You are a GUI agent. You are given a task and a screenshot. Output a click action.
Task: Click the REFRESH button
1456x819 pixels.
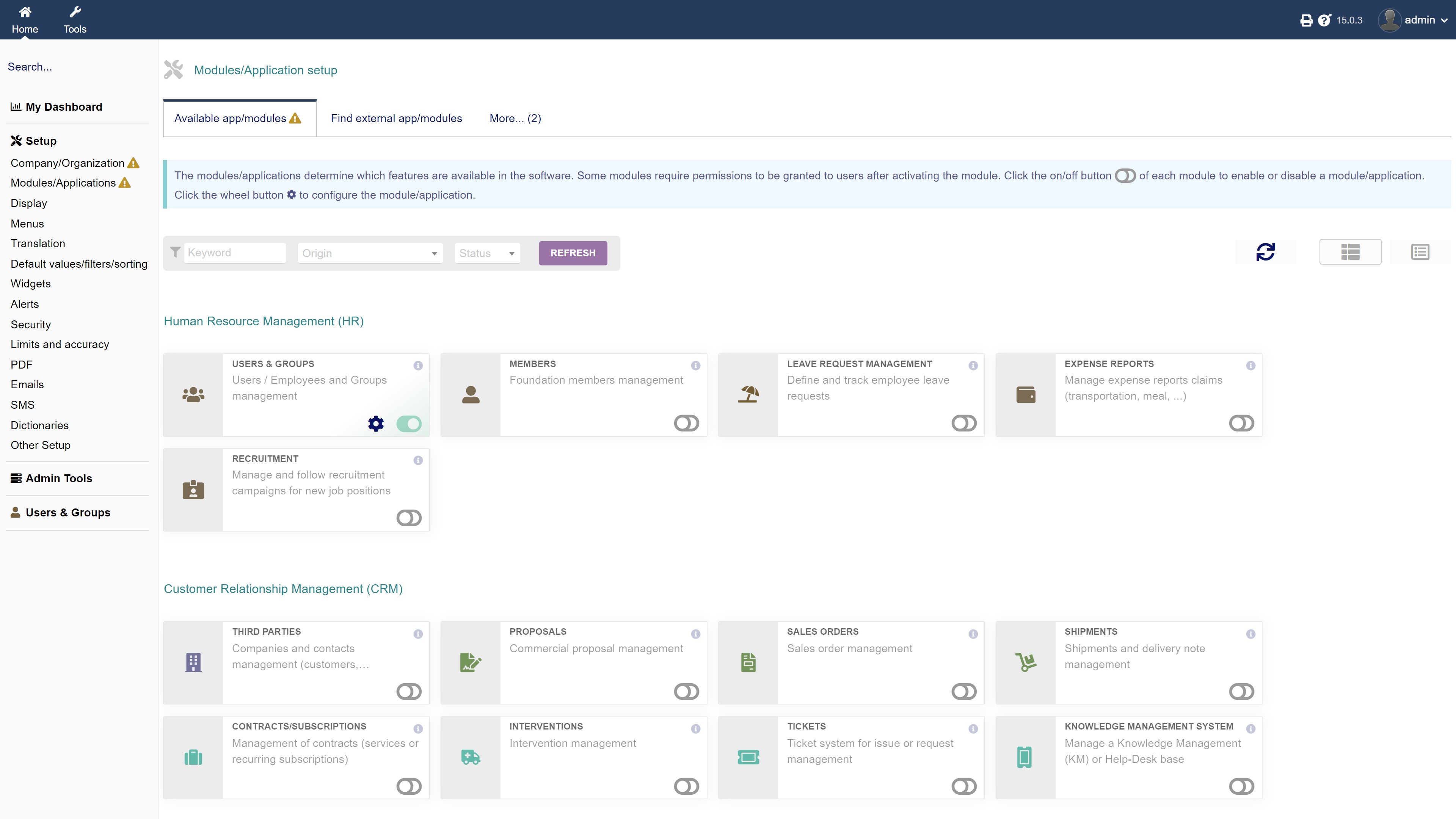tap(573, 253)
